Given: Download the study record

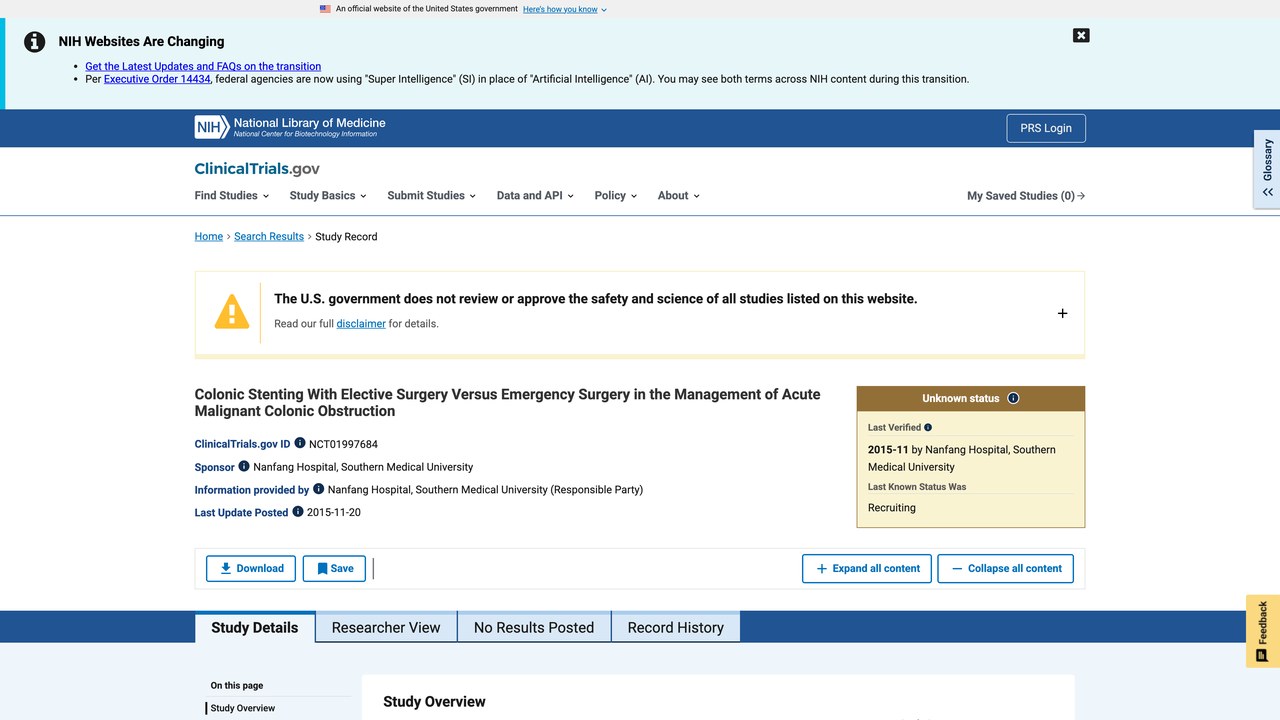Looking at the screenshot, I should tap(251, 568).
